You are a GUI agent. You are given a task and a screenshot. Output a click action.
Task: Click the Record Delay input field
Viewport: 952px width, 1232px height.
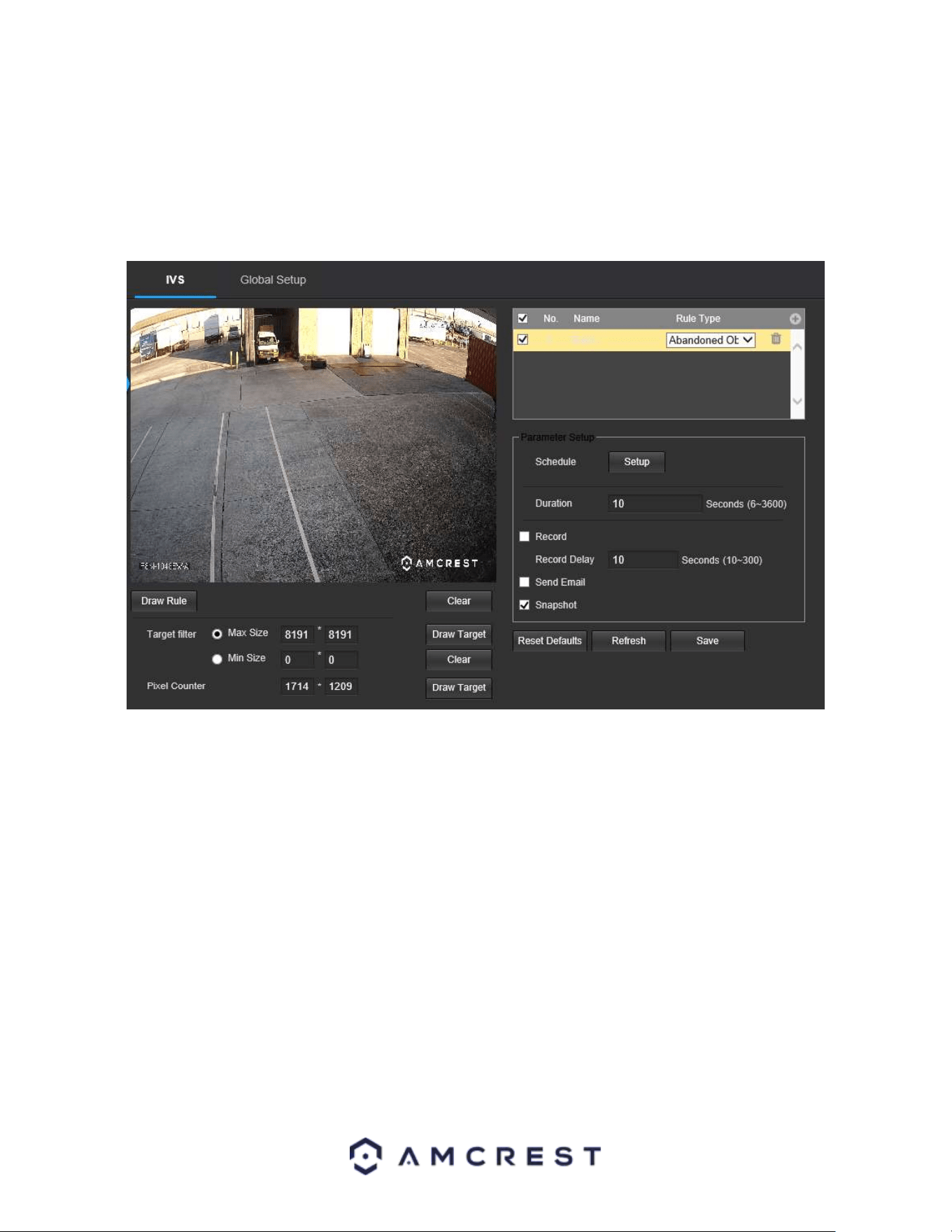click(x=642, y=560)
